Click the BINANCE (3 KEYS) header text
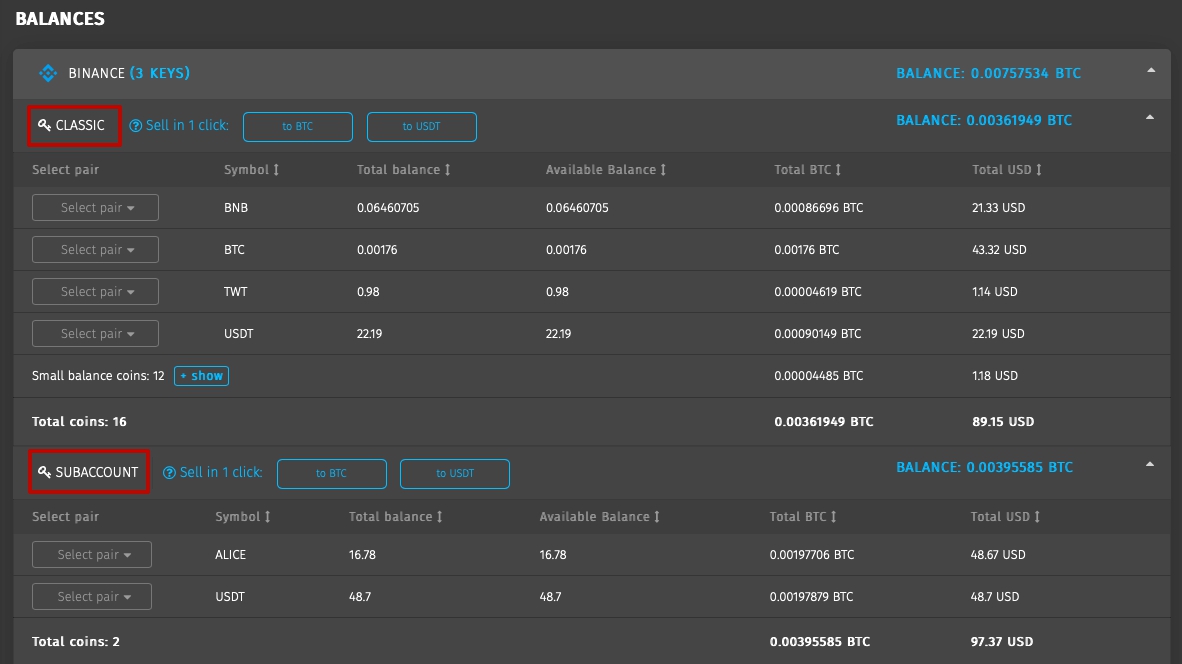1182x664 pixels. 129,73
